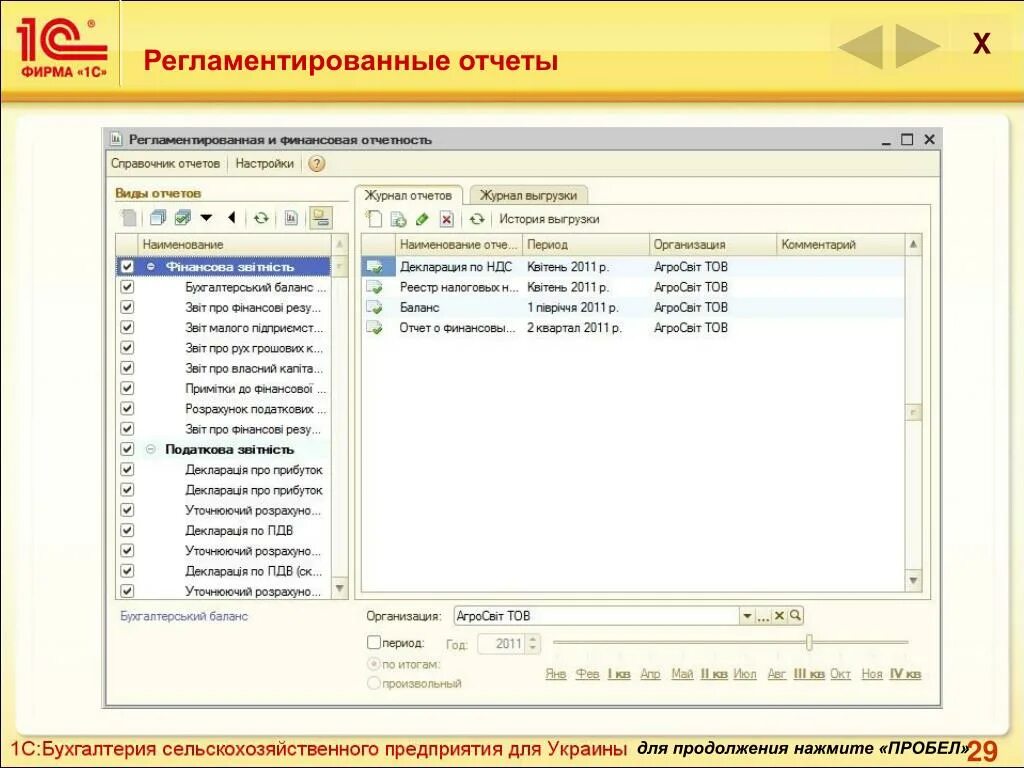Select the IV кв quarter link
The width and height of the screenshot is (1024, 768).
pos(905,674)
